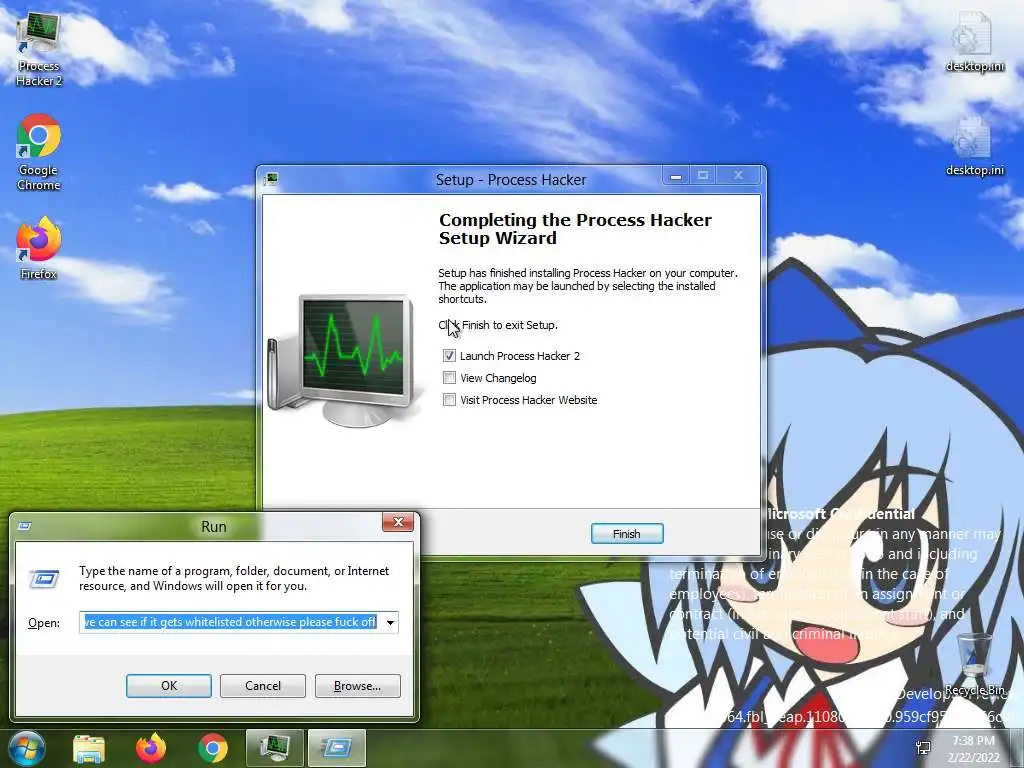Image resolution: width=1024 pixels, height=768 pixels.
Task: Uncheck Launch Process Hacker 2
Action: pos(449,356)
